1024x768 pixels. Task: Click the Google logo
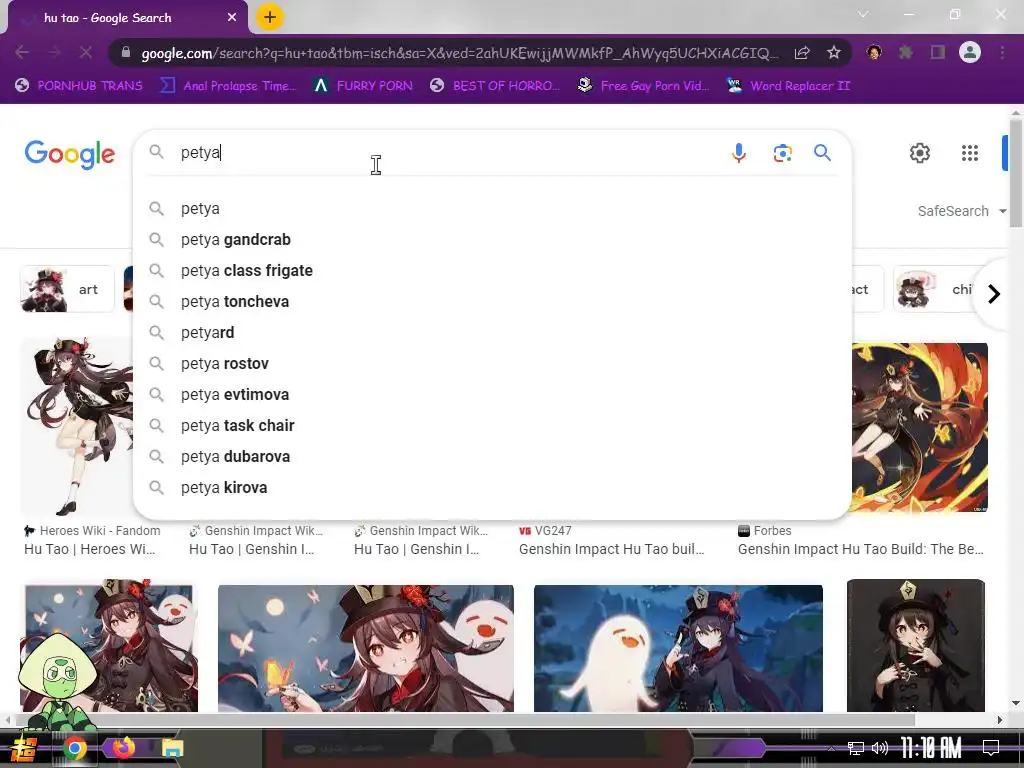coord(70,154)
